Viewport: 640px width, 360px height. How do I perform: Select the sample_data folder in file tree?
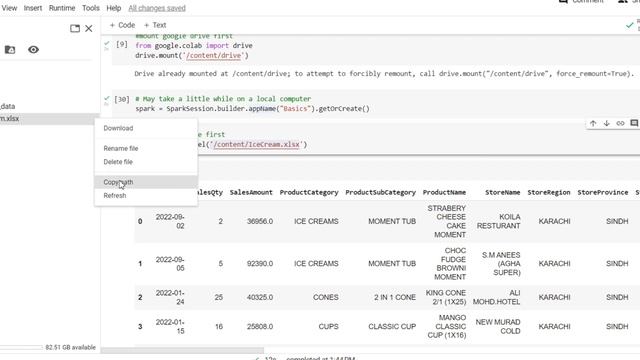[x=8, y=106]
